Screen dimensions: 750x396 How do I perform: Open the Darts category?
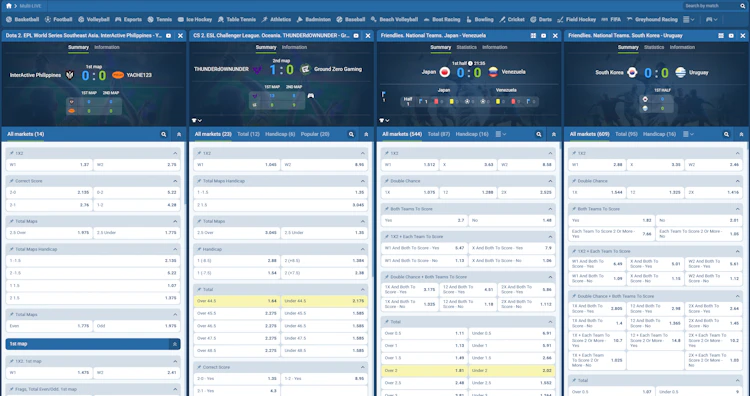(540, 20)
